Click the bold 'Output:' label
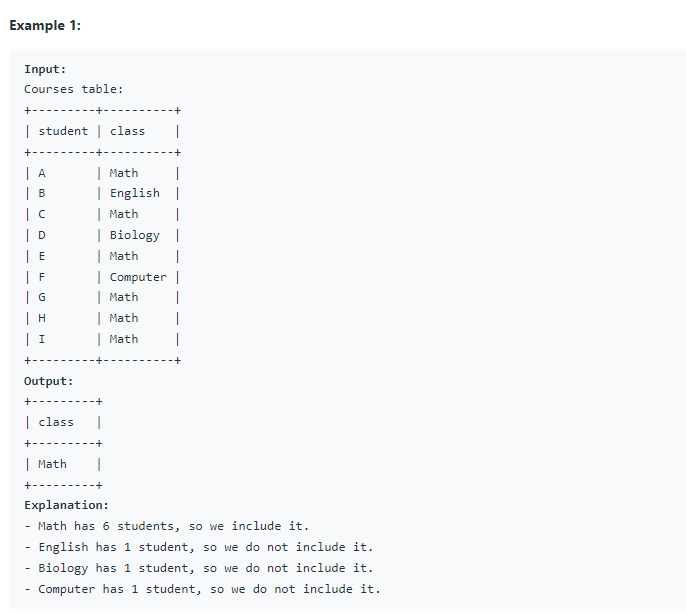This screenshot has height=614, width=686. point(49,381)
